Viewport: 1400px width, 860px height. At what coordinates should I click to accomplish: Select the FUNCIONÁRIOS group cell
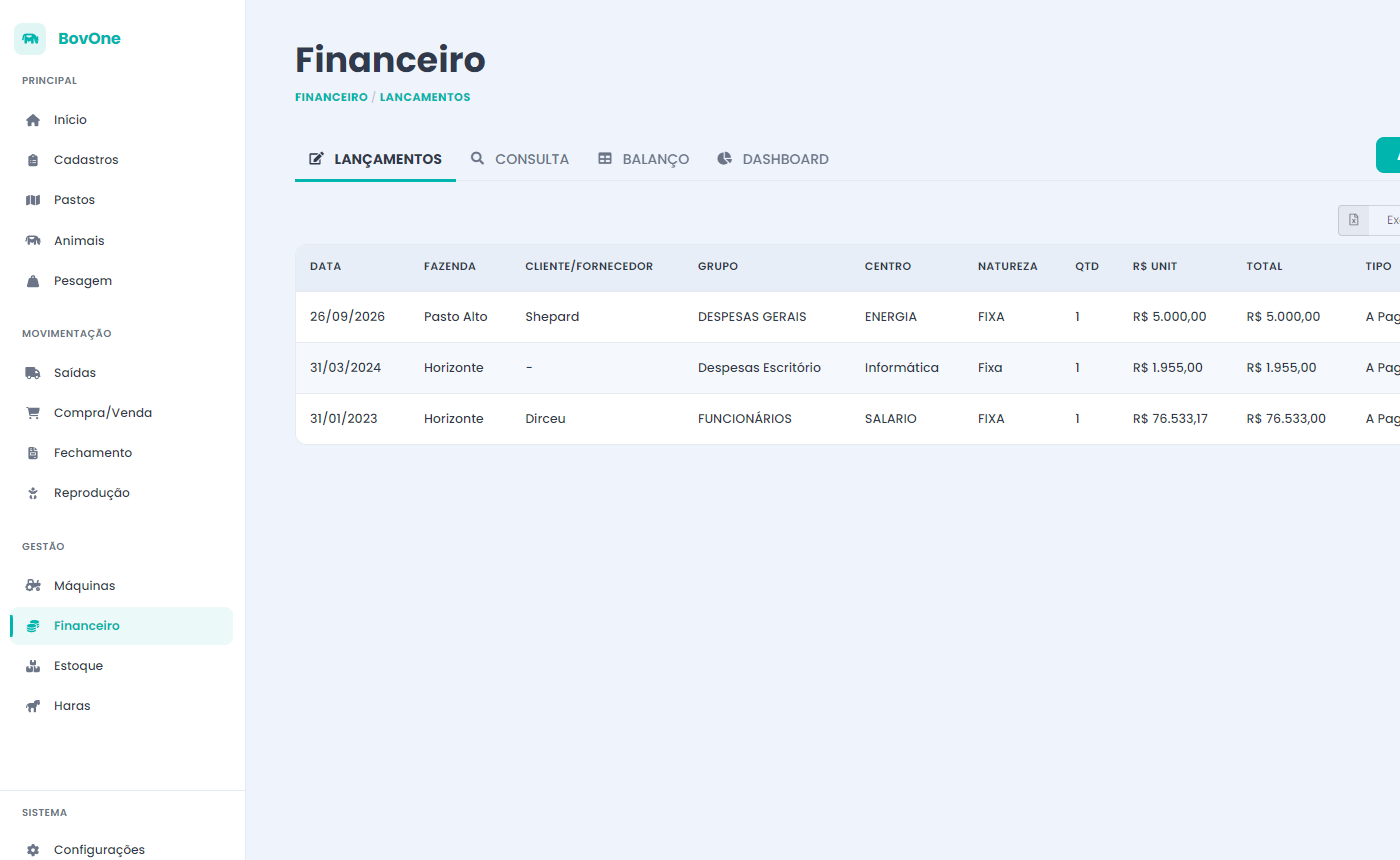click(745, 419)
